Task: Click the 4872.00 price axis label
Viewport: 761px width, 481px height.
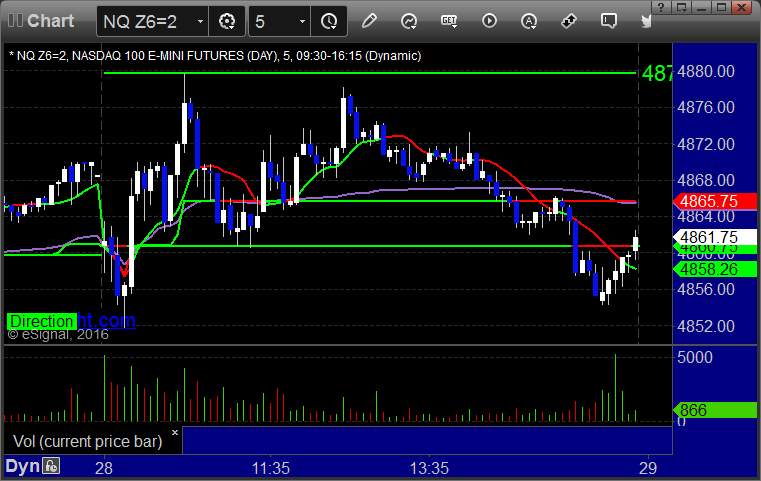Action: (x=706, y=144)
